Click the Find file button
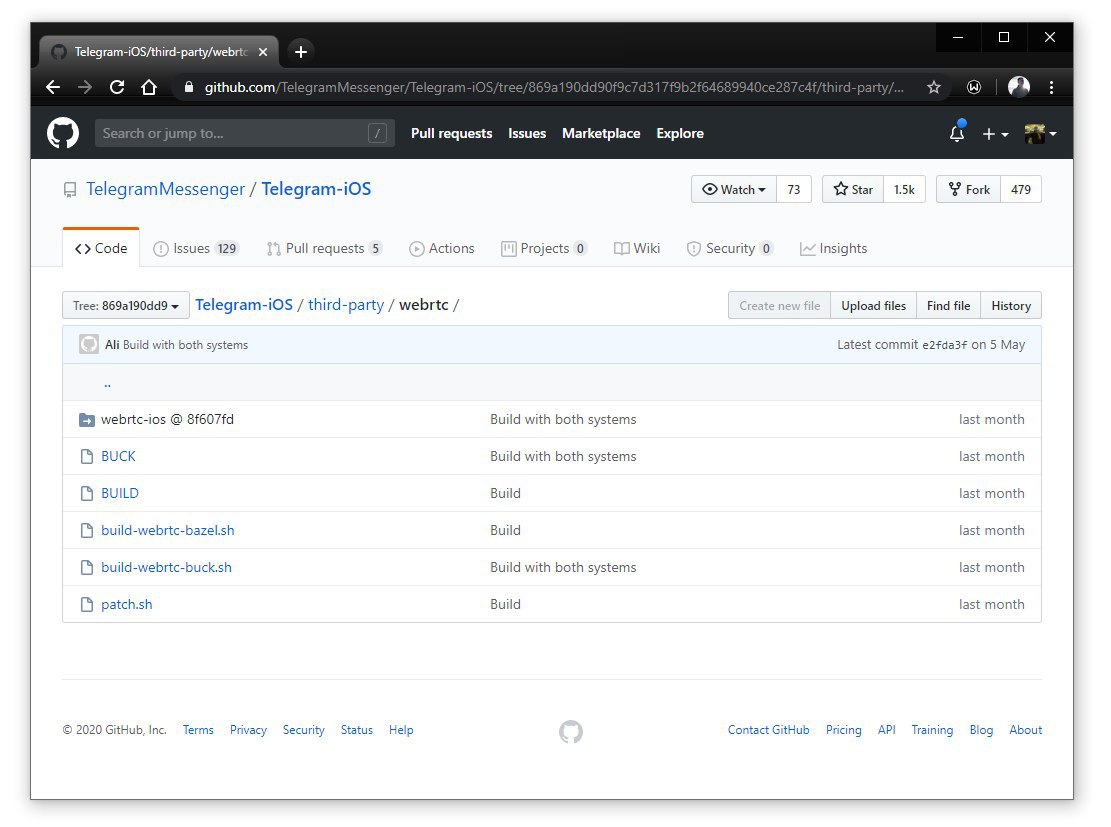Viewport: 1111px width, 827px height. click(948, 306)
